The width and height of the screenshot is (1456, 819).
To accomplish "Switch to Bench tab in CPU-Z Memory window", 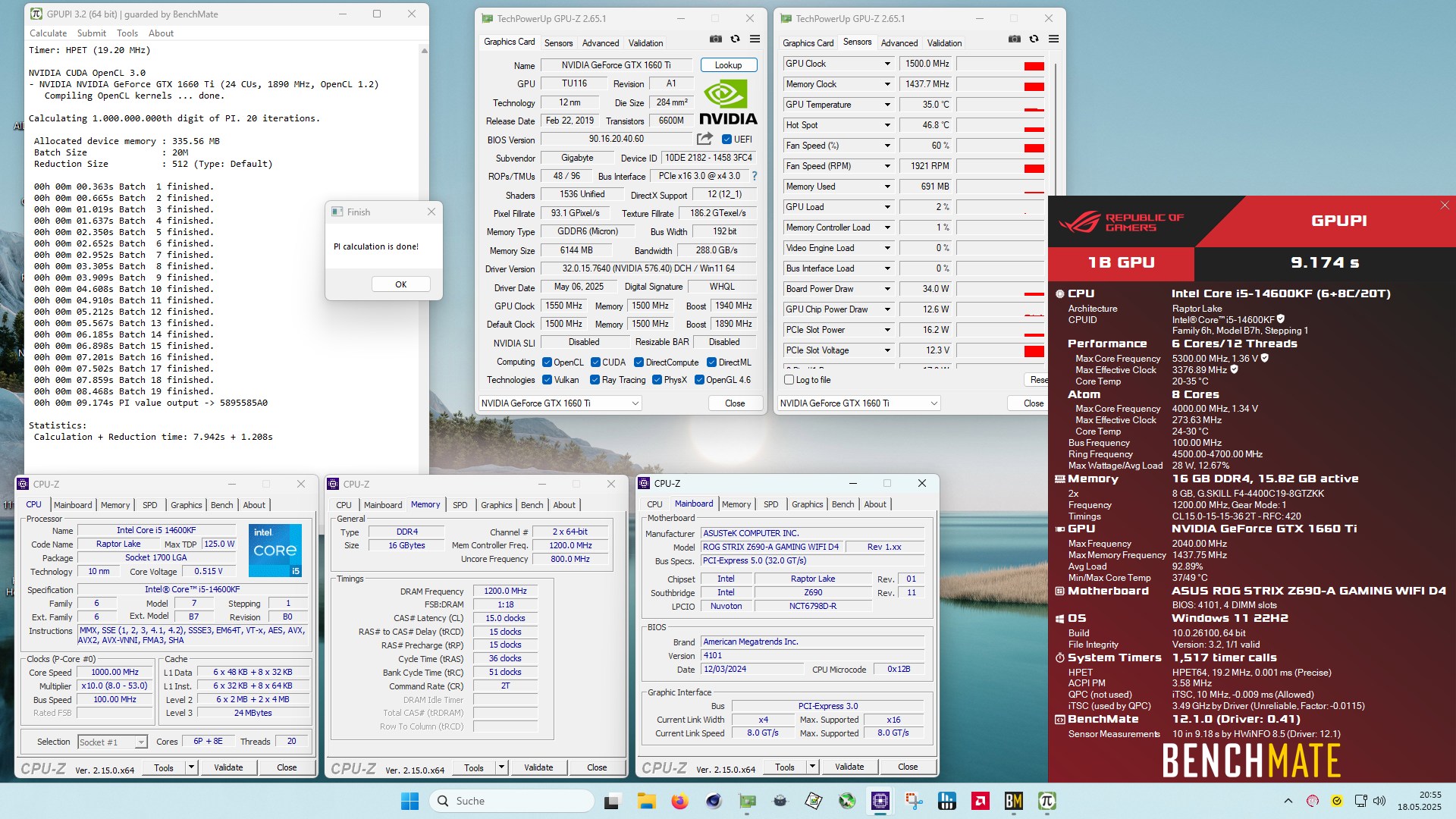I will tap(532, 505).
